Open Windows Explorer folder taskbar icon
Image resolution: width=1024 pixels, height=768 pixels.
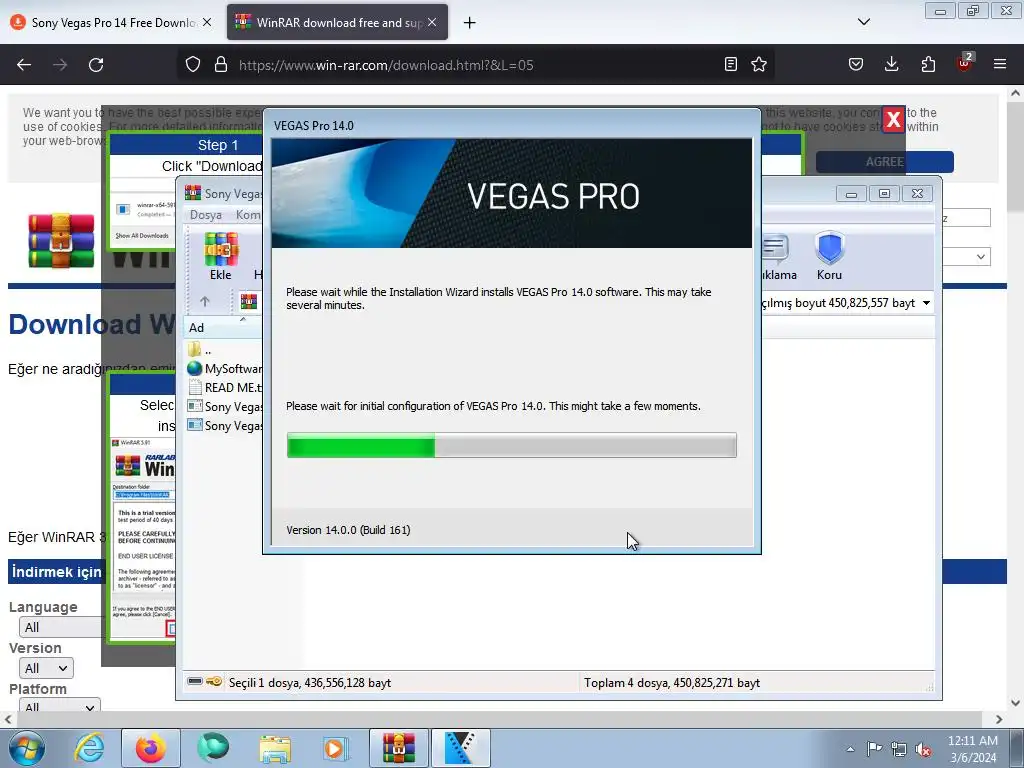pos(275,748)
